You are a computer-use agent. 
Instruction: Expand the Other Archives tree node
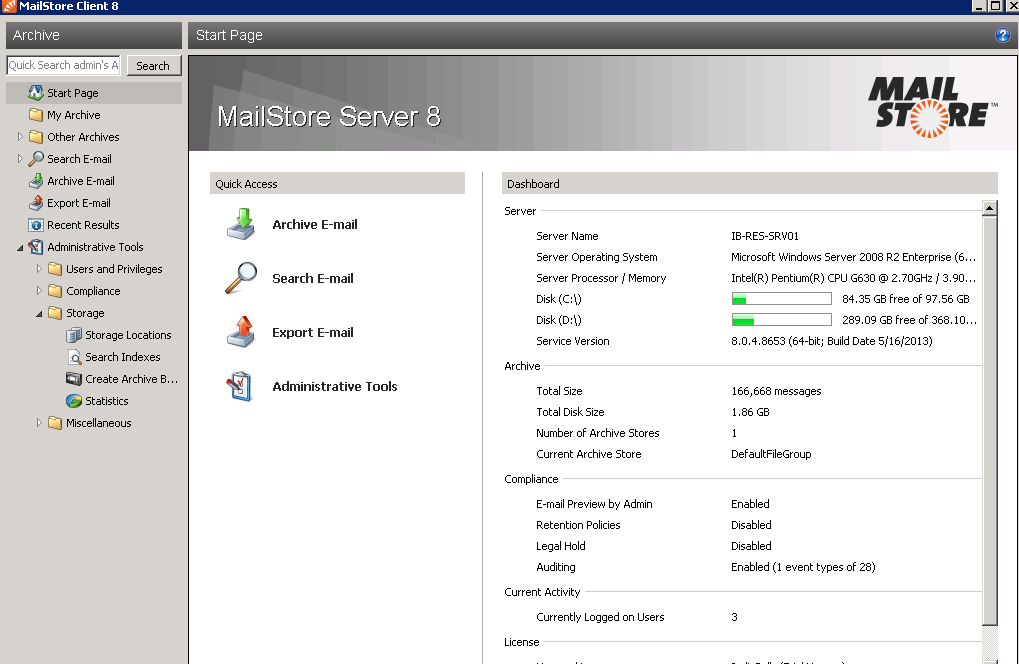pyautogui.click(x=19, y=137)
